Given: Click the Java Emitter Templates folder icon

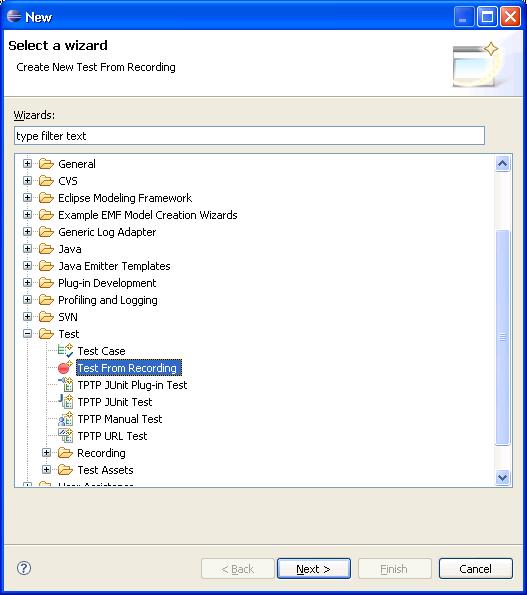Looking at the screenshot, I should (x=46, y=266).
